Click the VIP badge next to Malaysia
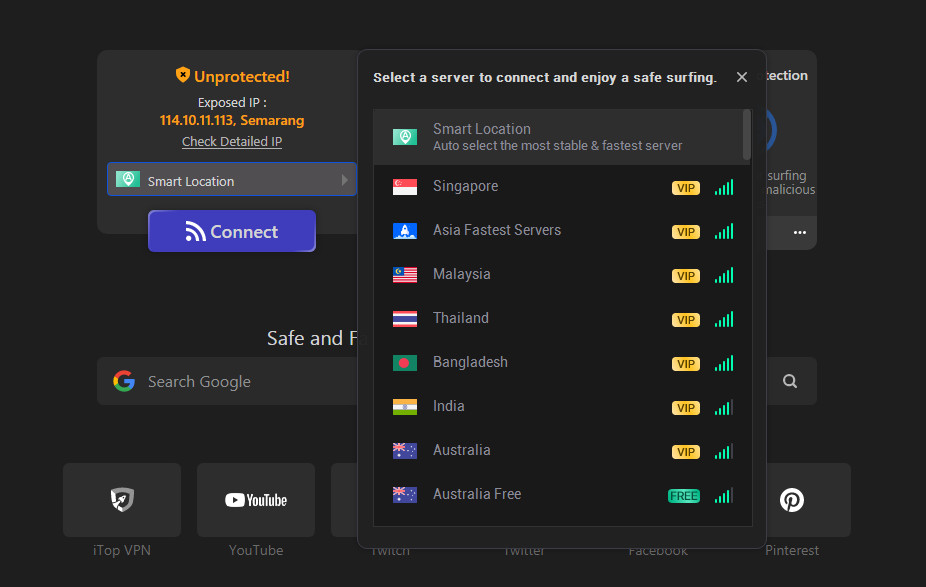This screenshot has height=587, width=926. point(686,276)
